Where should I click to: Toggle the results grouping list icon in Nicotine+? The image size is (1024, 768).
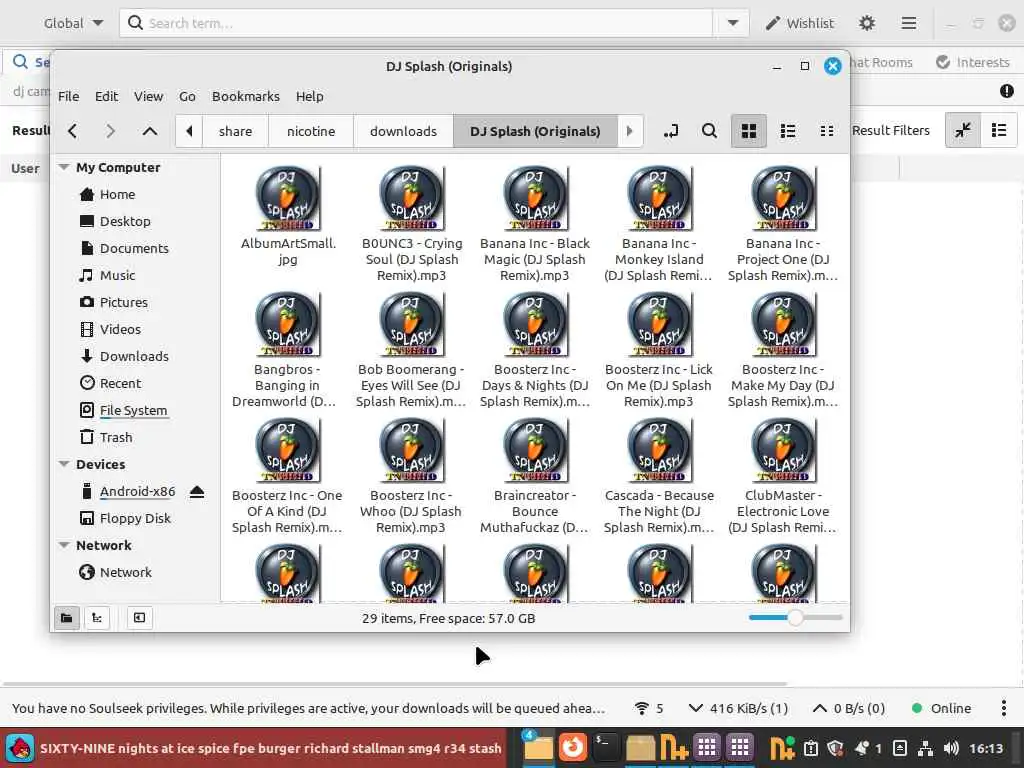pyautogui.click(x=999, y=130)
